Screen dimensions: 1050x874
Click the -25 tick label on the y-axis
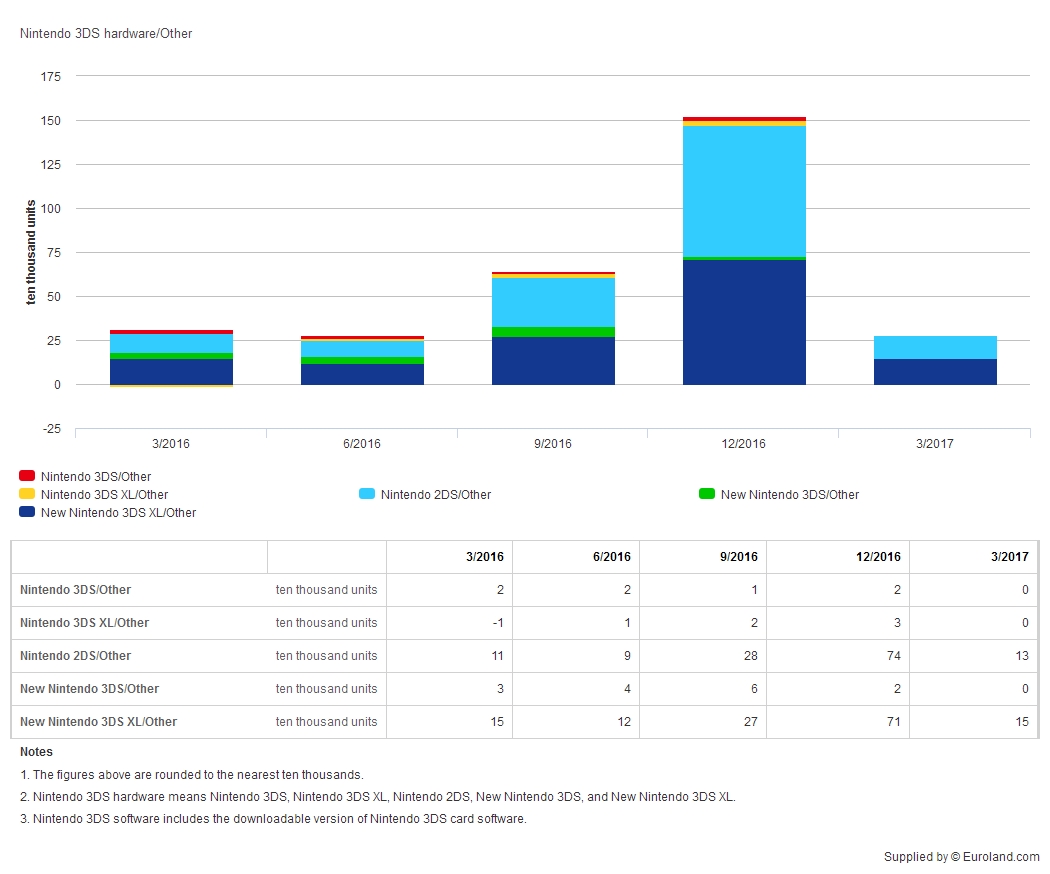pyautogui.click(x=52, y=429)
